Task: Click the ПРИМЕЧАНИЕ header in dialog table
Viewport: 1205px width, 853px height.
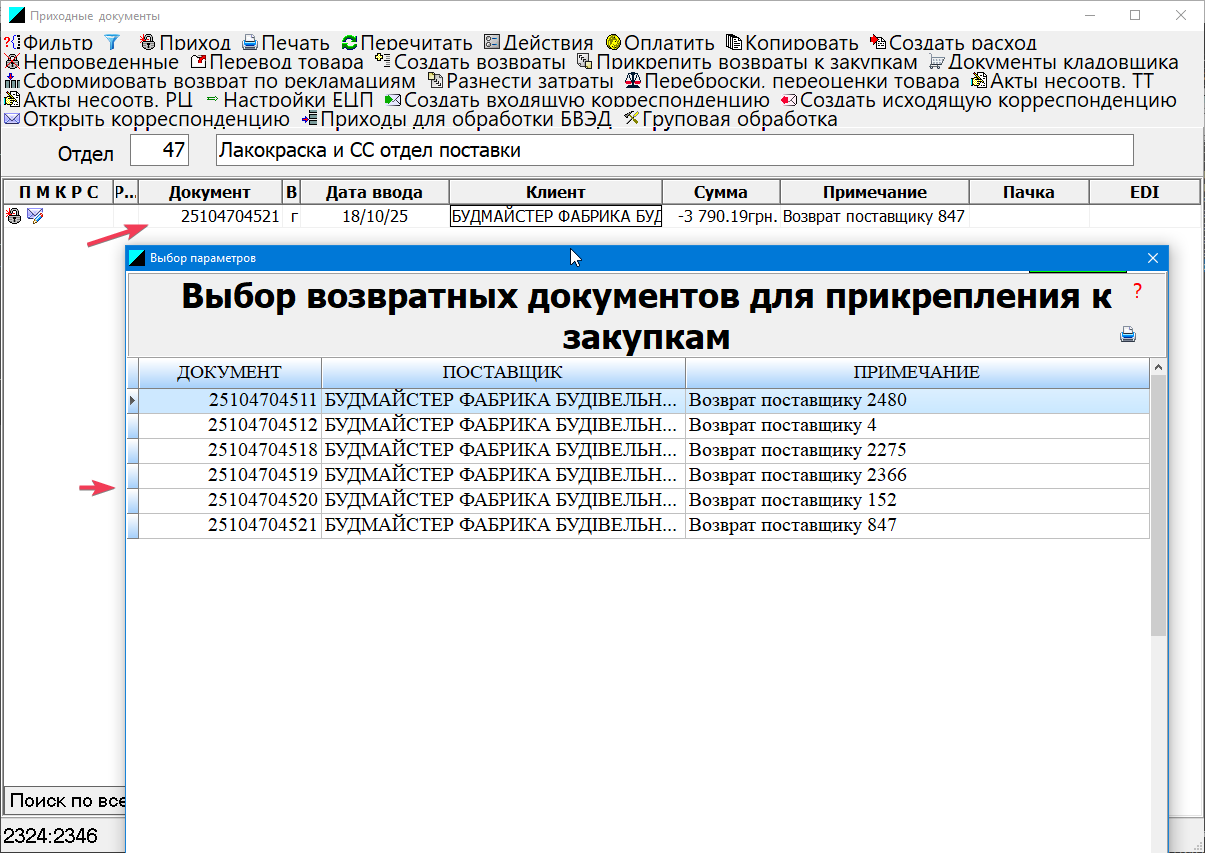Action: (x=917, y=373)
